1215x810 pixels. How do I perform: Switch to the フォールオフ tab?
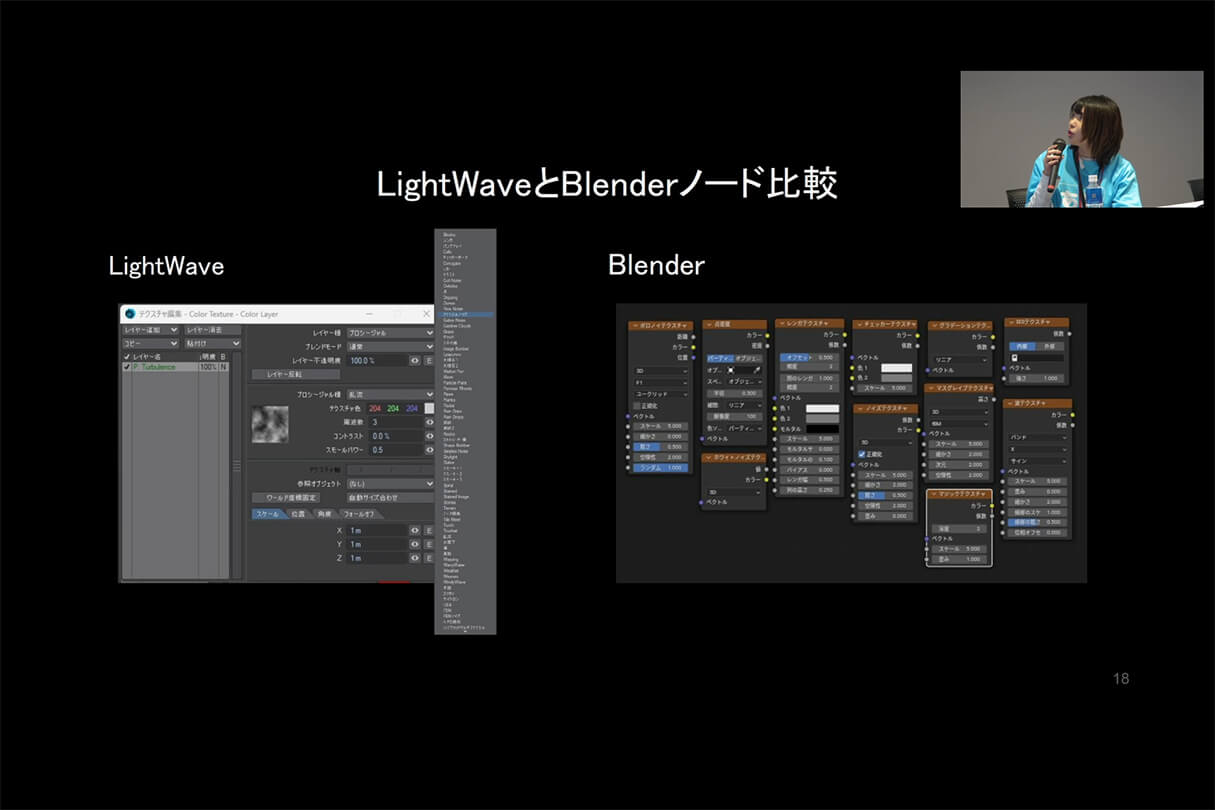pos(360,514)
